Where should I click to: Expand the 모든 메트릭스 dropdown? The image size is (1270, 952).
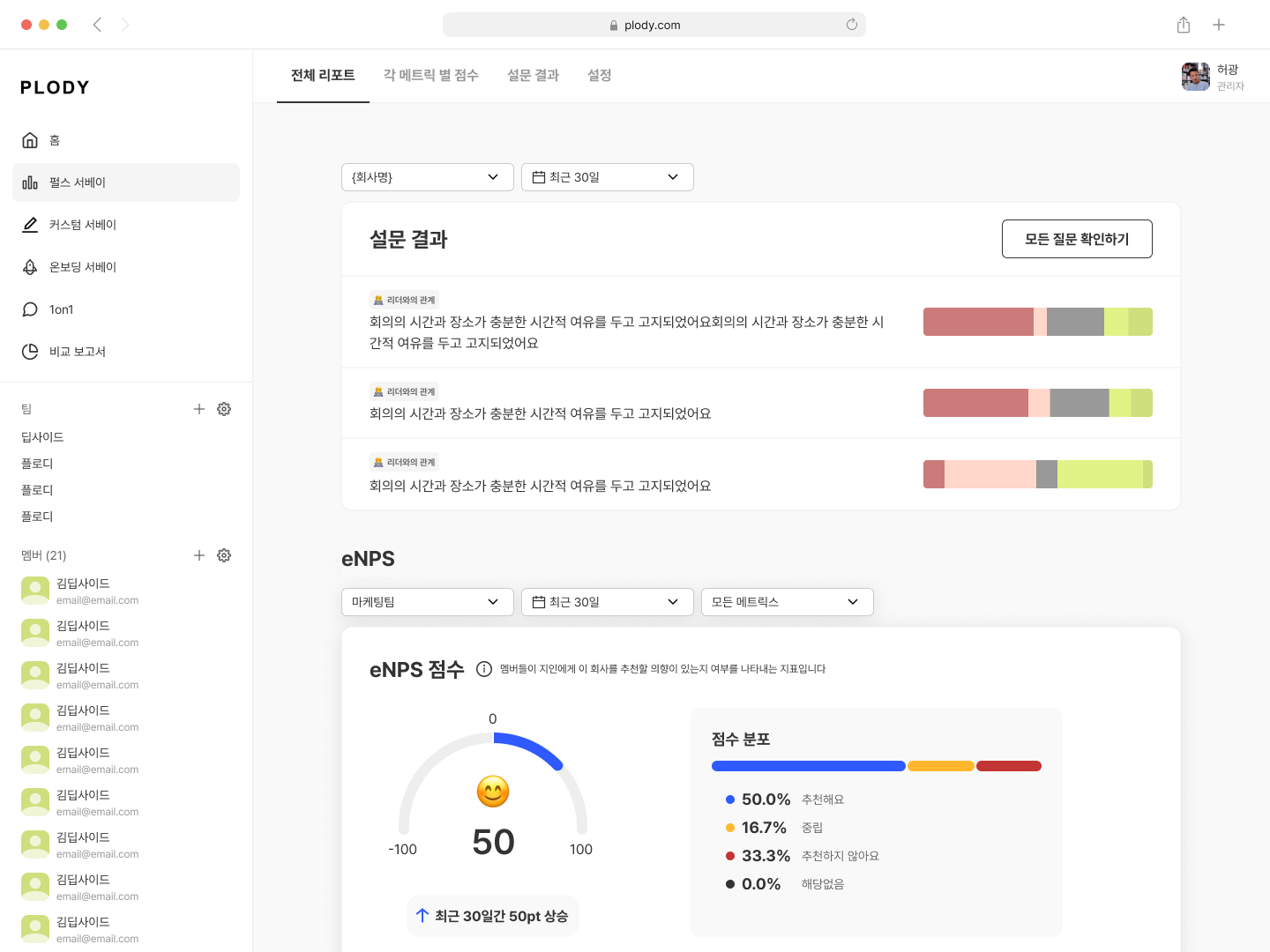(x=788, y=602)
